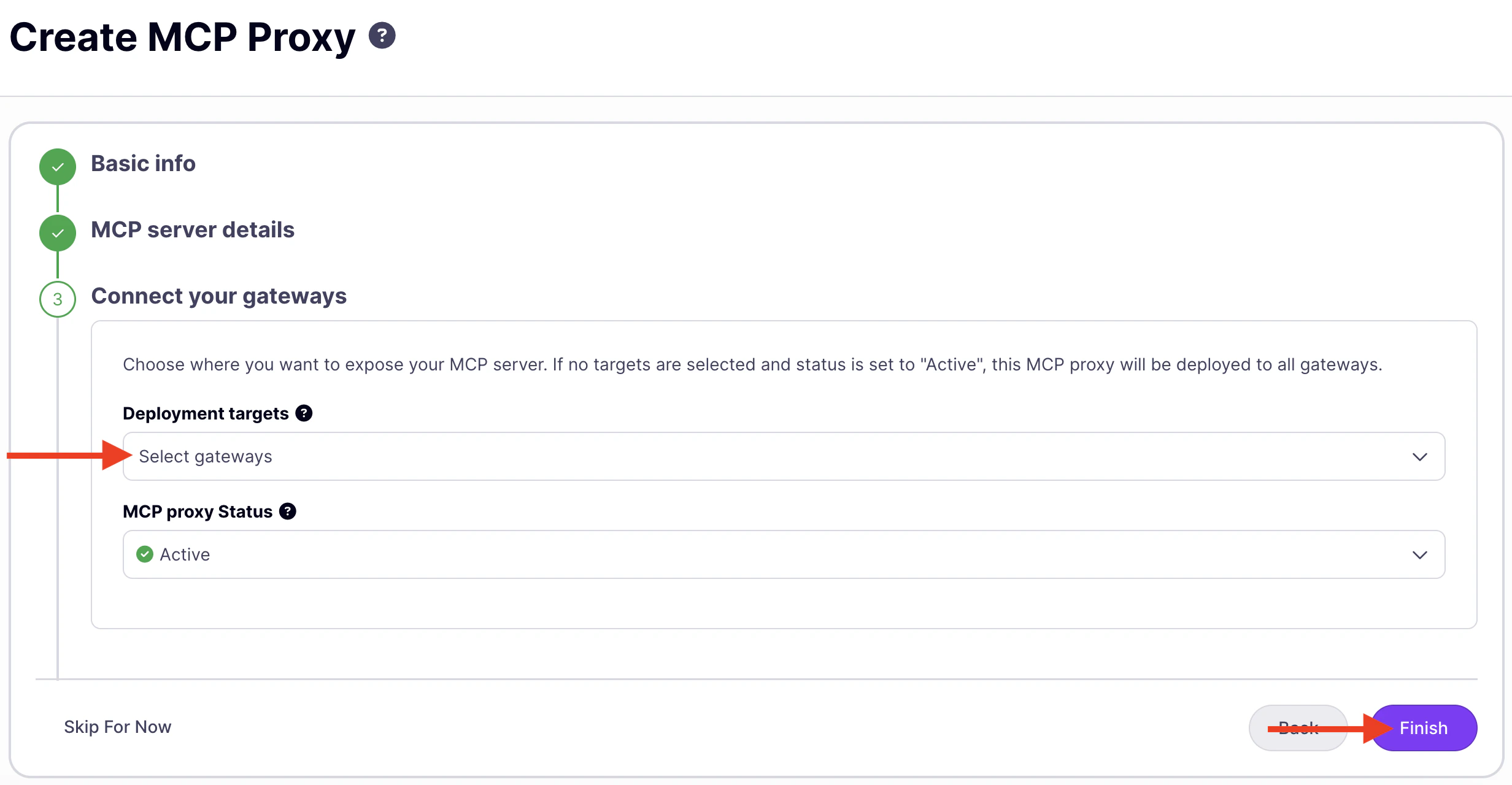Click the green checkmark for Basic info
Viewport: 1512px width, 785px height.
coord(58,167)
